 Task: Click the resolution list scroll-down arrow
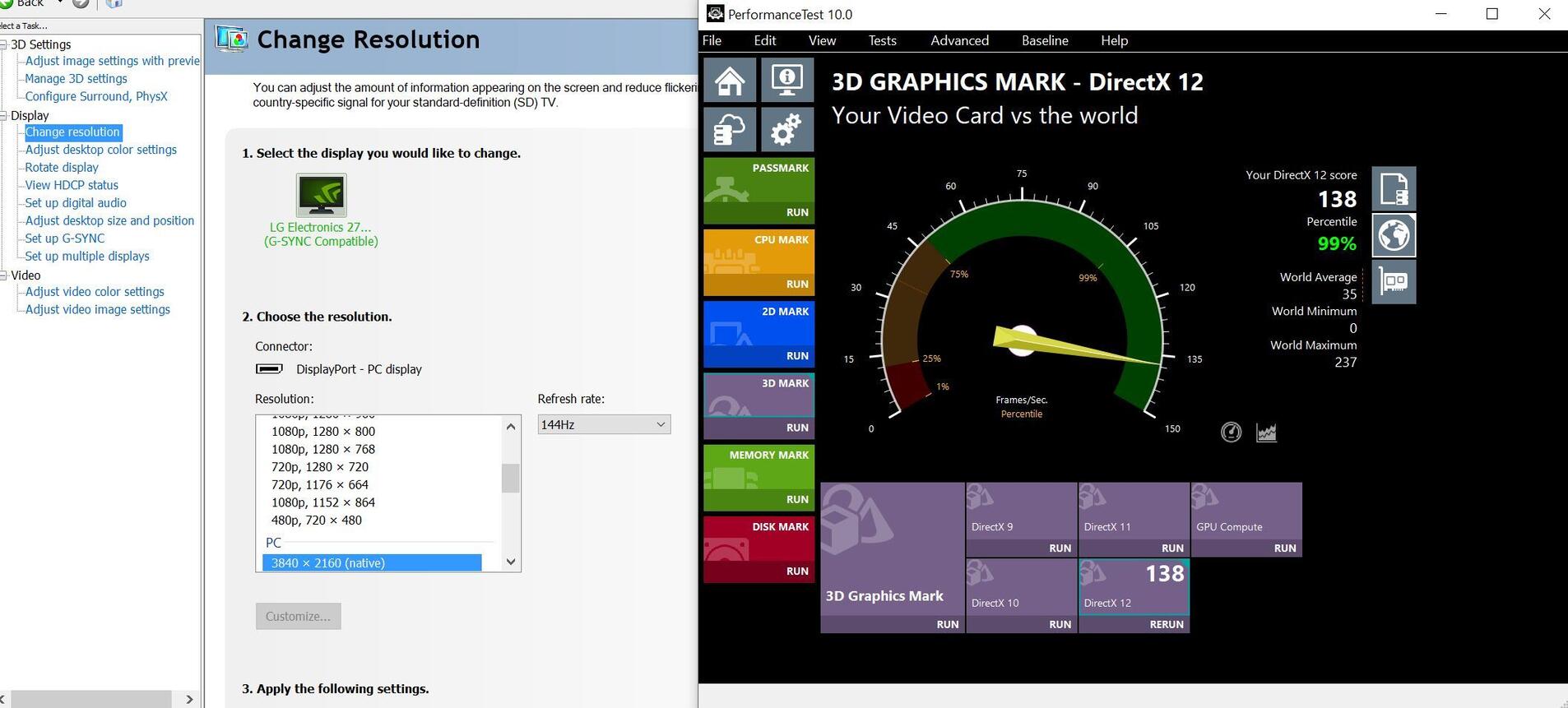pyautogui.click(x=511, y=562)
